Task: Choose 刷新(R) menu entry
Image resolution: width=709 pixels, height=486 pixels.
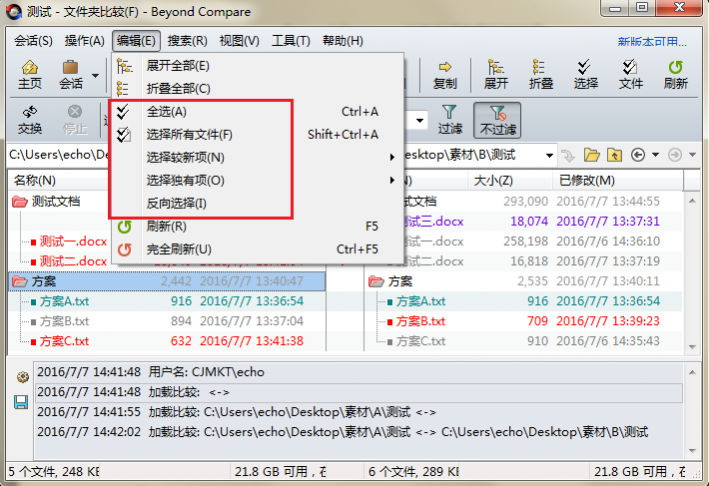Action: [x=258, y=226]
